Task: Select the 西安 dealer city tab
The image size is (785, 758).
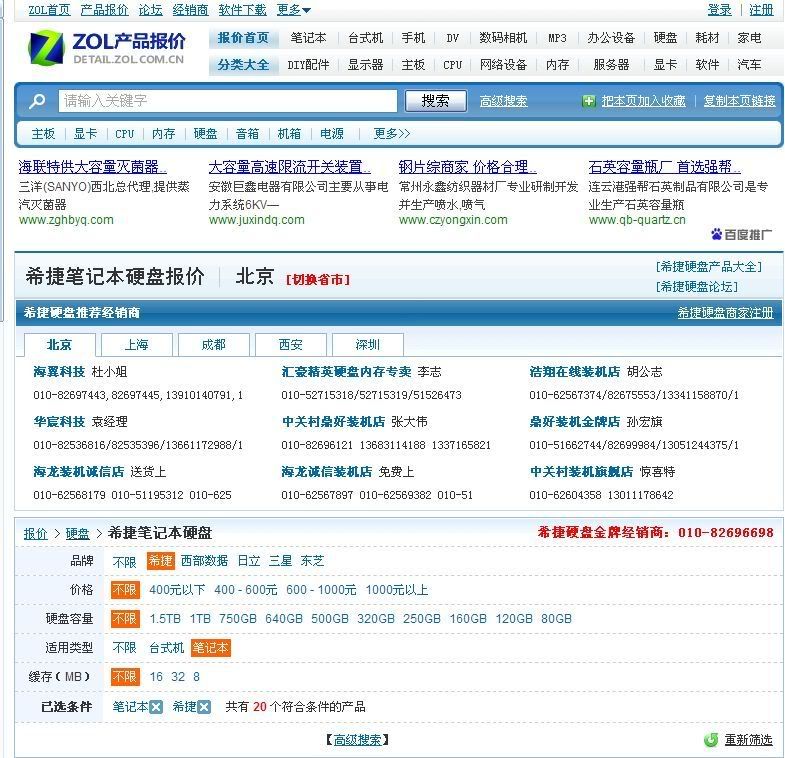Action: [291, 344]
